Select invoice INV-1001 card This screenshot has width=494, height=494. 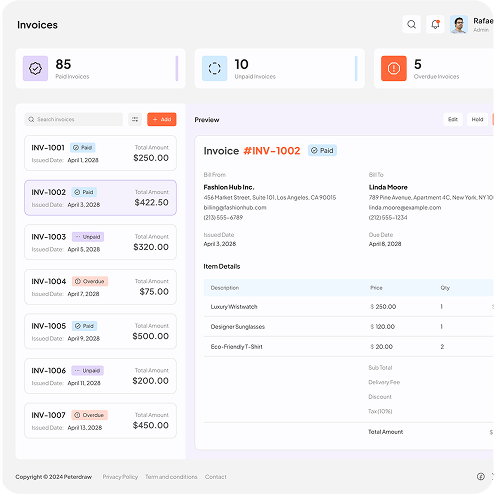click(x=100, y=153)
